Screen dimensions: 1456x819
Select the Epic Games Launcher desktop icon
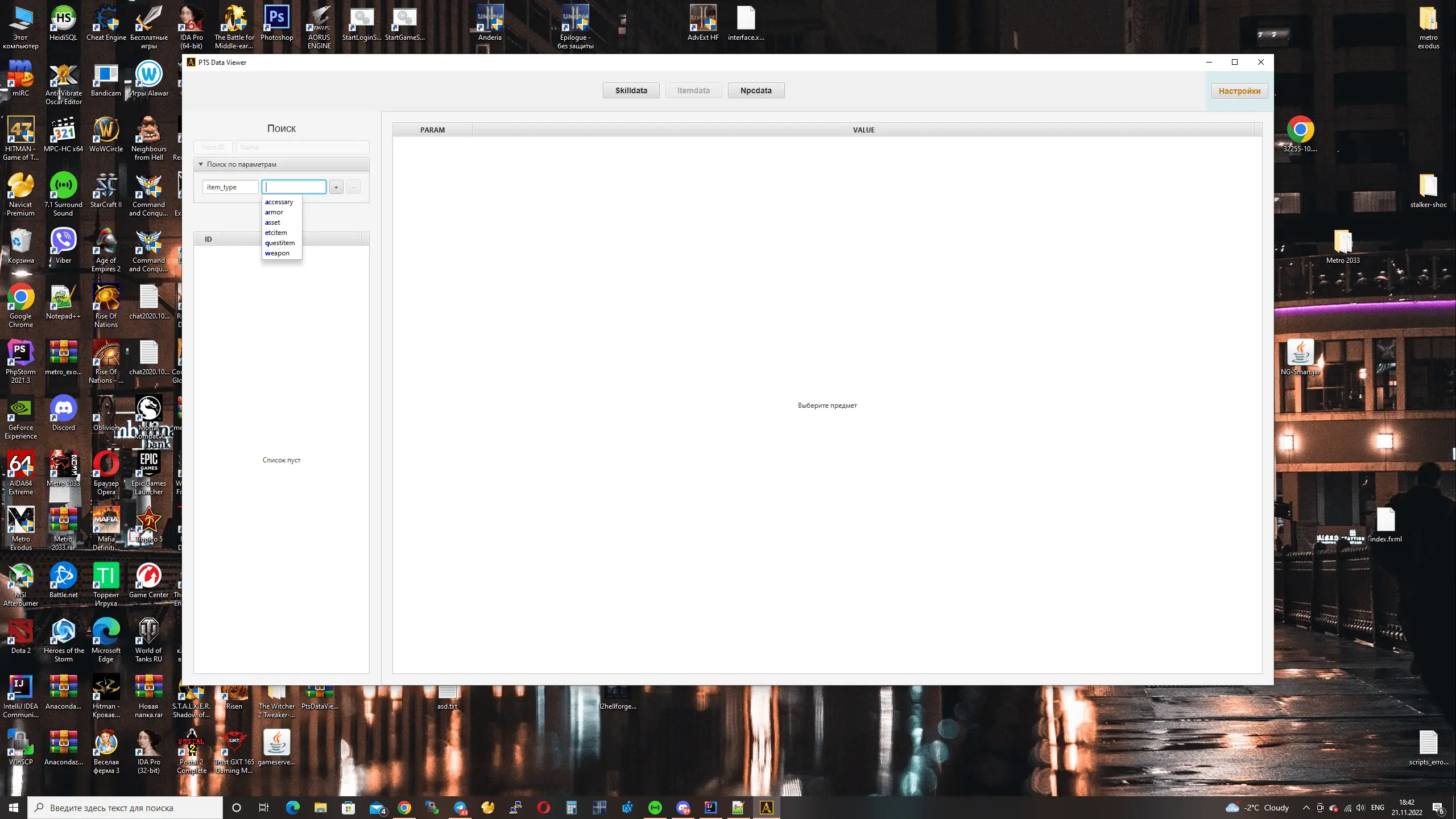[148, 473]
